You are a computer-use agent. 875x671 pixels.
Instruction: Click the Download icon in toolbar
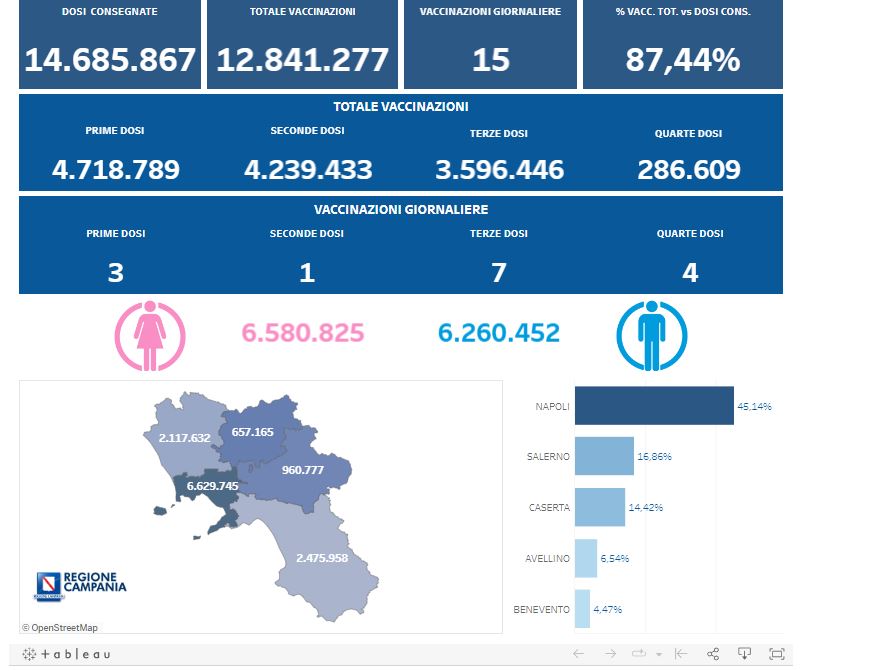click(x=744, y=653)
